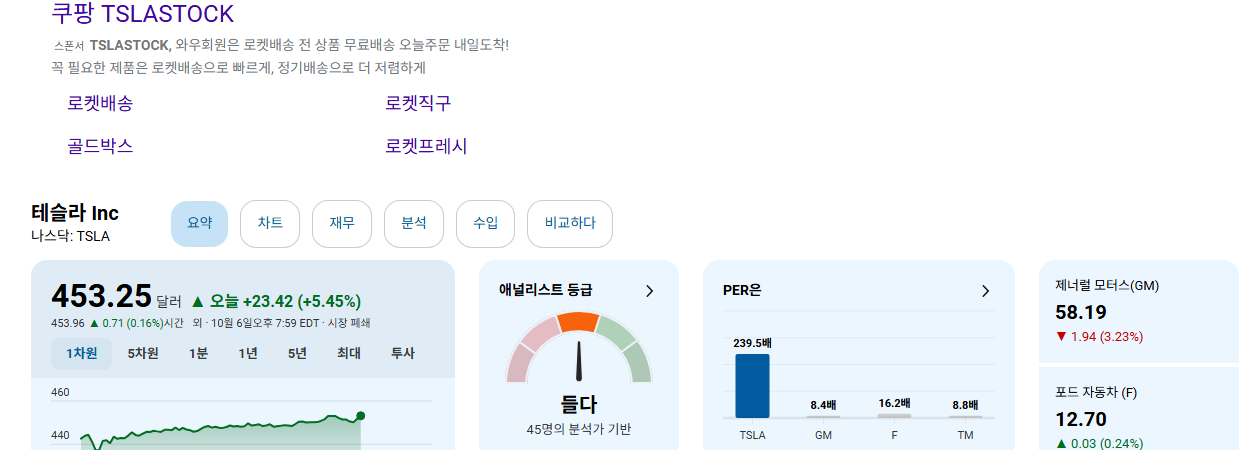Click the 테슬라 Inc heading
Screen dimensions: 1250x450
coord(75,213)
